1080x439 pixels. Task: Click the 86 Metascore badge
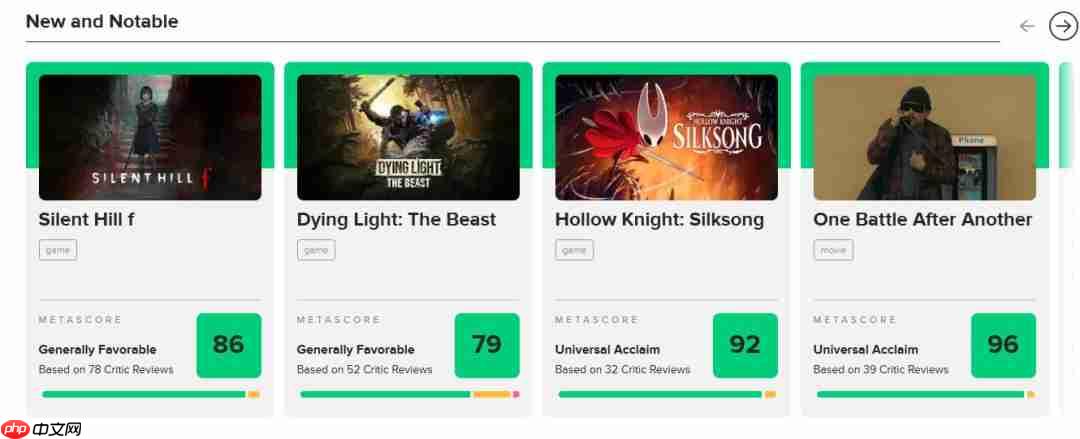[x=228, y=345]
